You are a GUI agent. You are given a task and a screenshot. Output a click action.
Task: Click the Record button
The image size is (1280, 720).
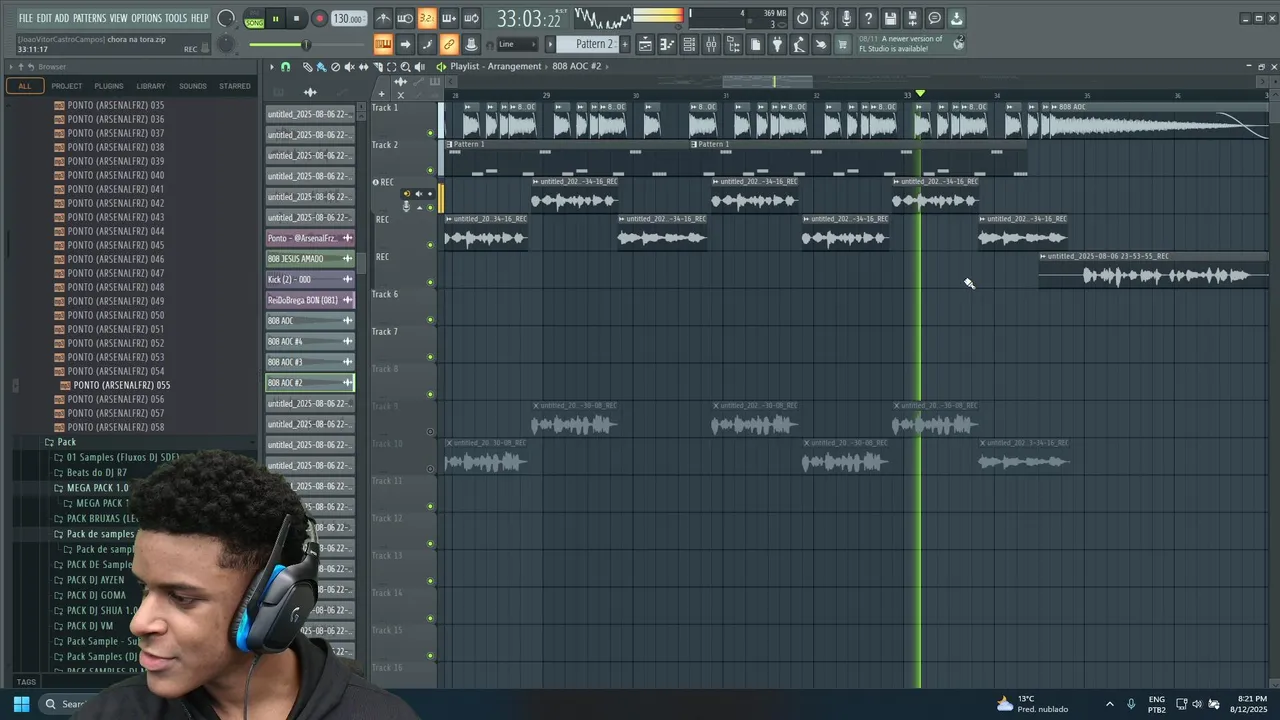pos(319,19)
